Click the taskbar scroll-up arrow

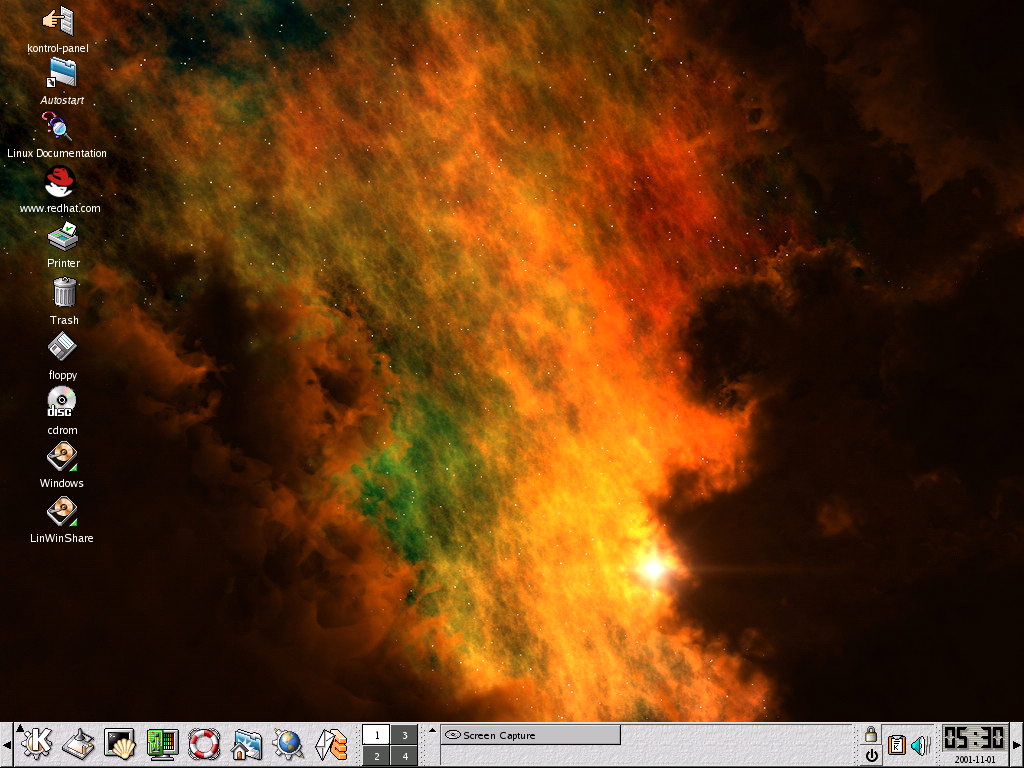[432, 730]
